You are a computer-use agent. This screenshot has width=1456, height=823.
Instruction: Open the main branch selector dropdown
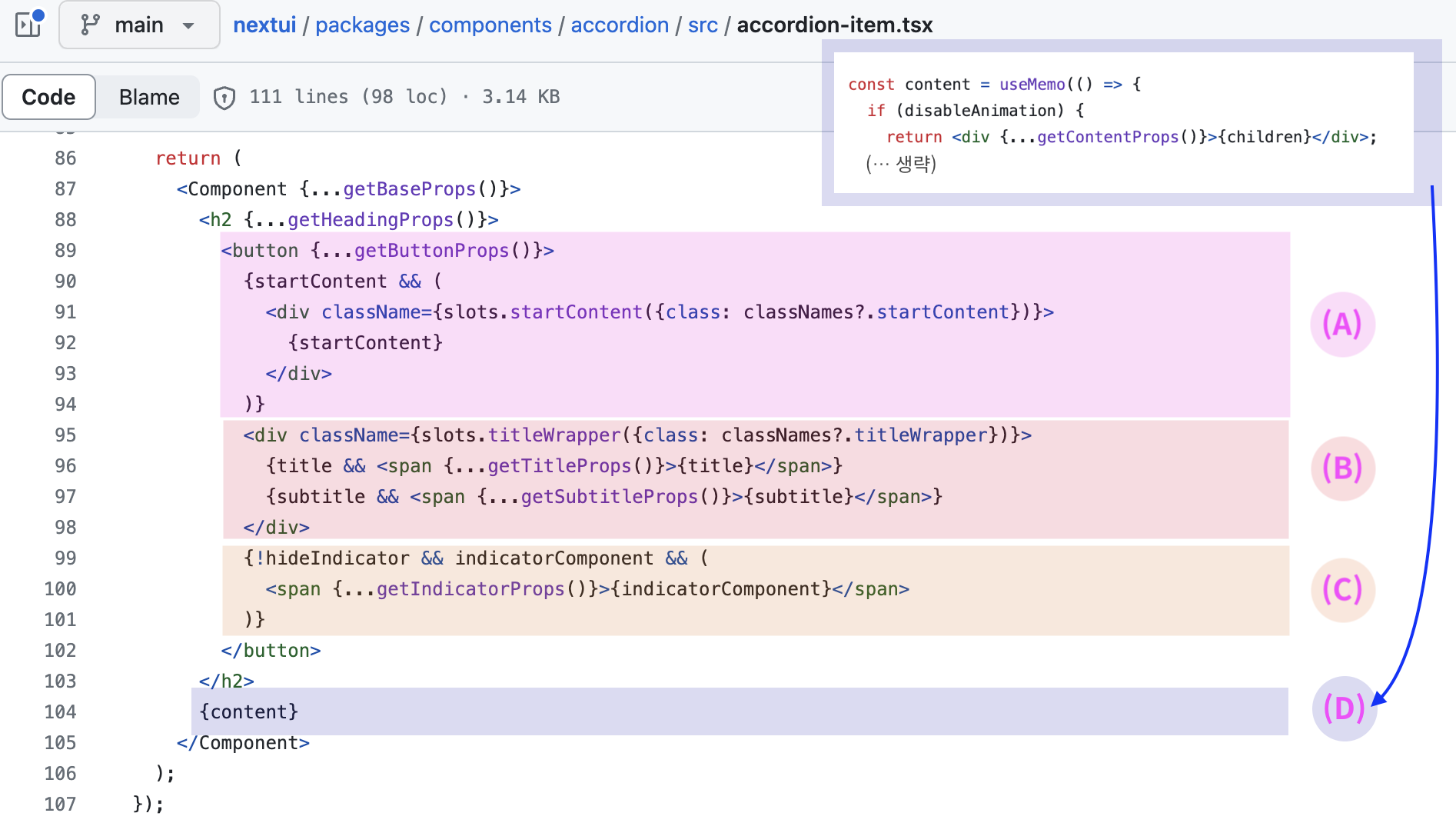pos(139,25)
